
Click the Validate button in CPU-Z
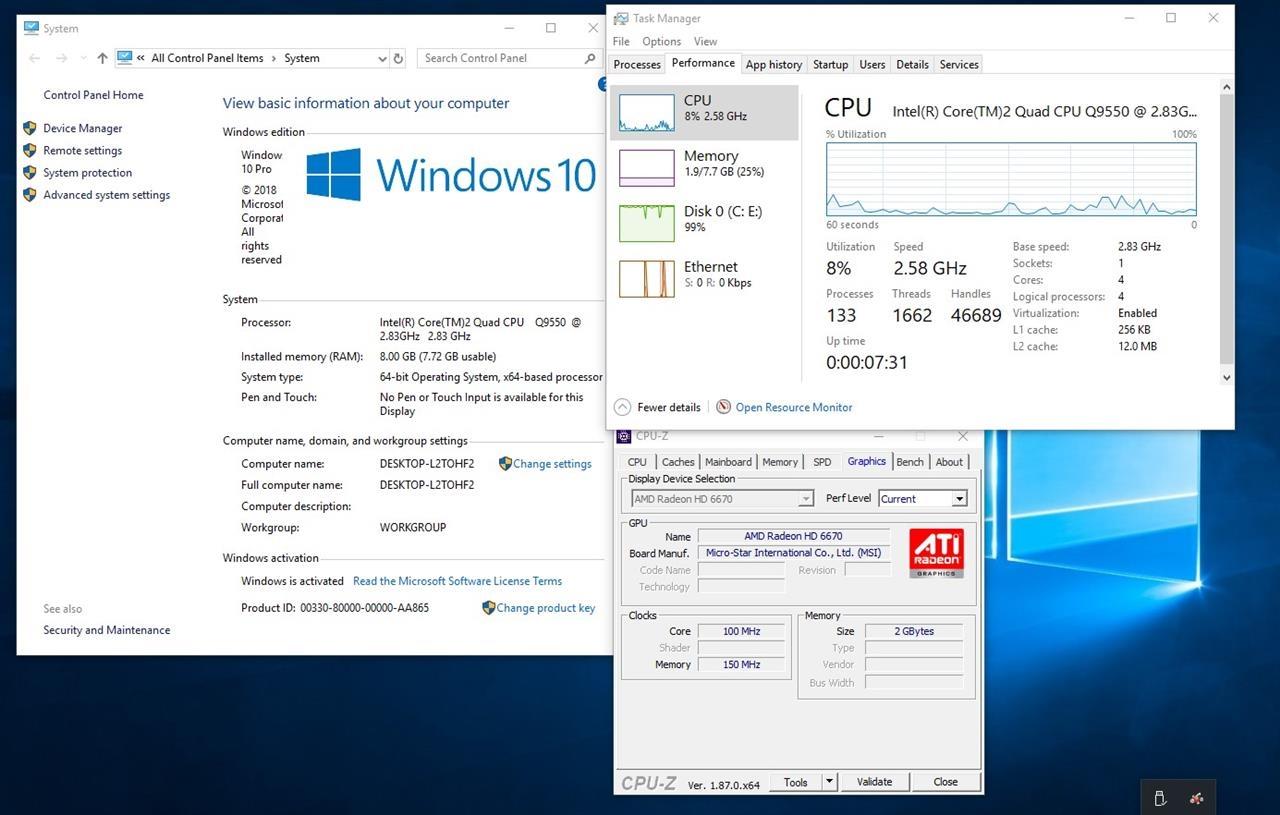tap(874, 782)
